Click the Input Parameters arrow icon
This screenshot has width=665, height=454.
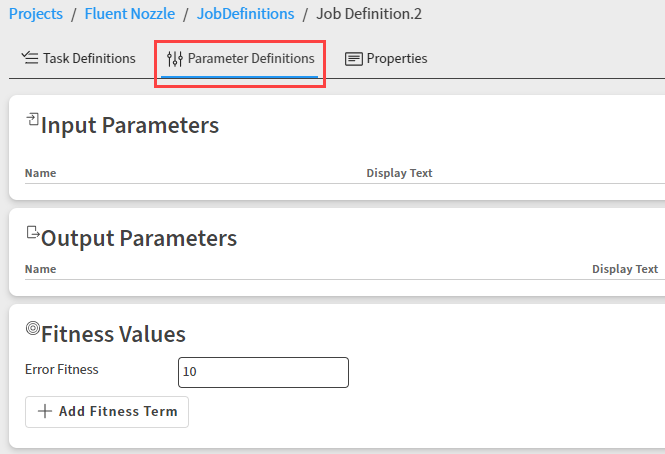coord(32,120)
